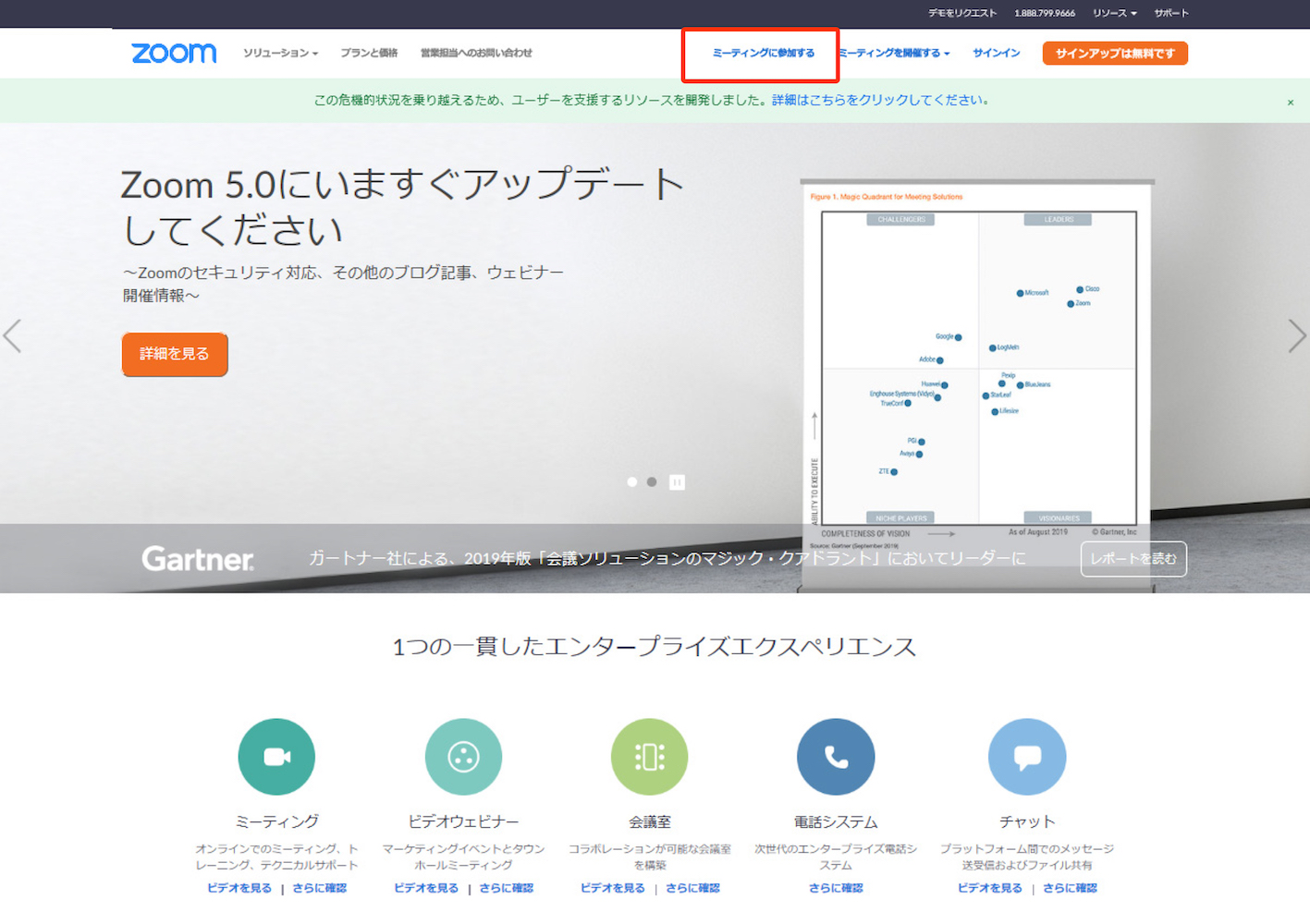The height and width of the screenshot is (924, 1310).
Task: Go to next slide with right arrow
Action: [1297, 336]
